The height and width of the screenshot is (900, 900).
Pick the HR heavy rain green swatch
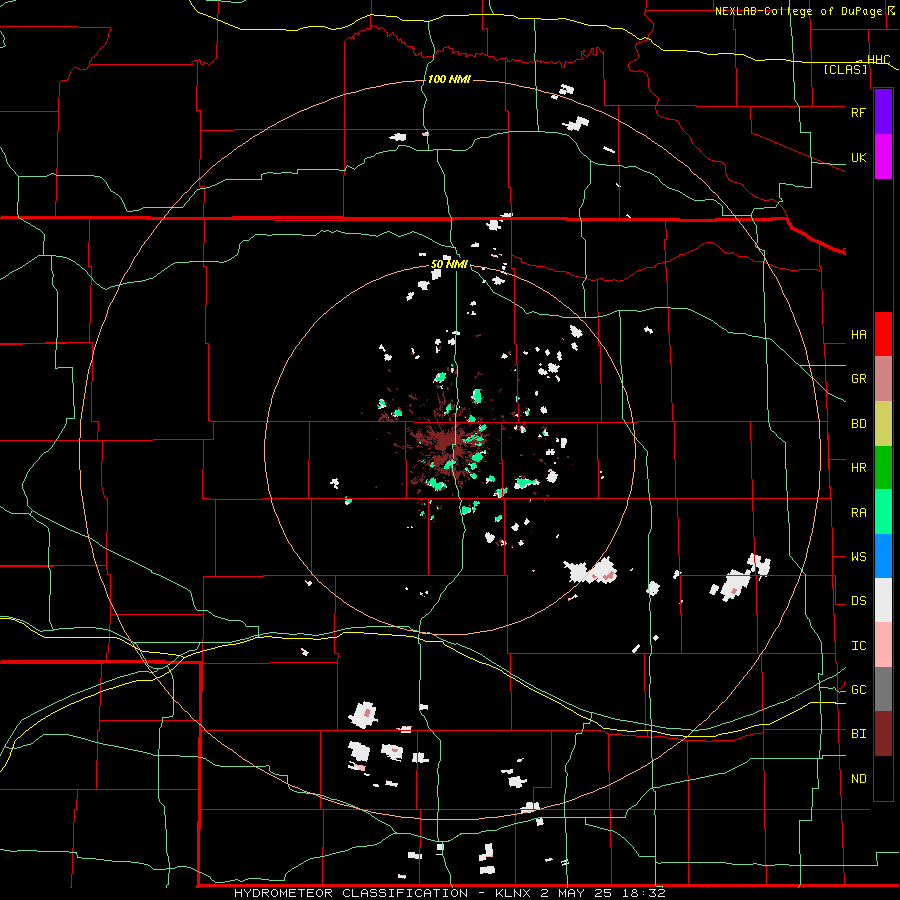(x=883, y=467)
